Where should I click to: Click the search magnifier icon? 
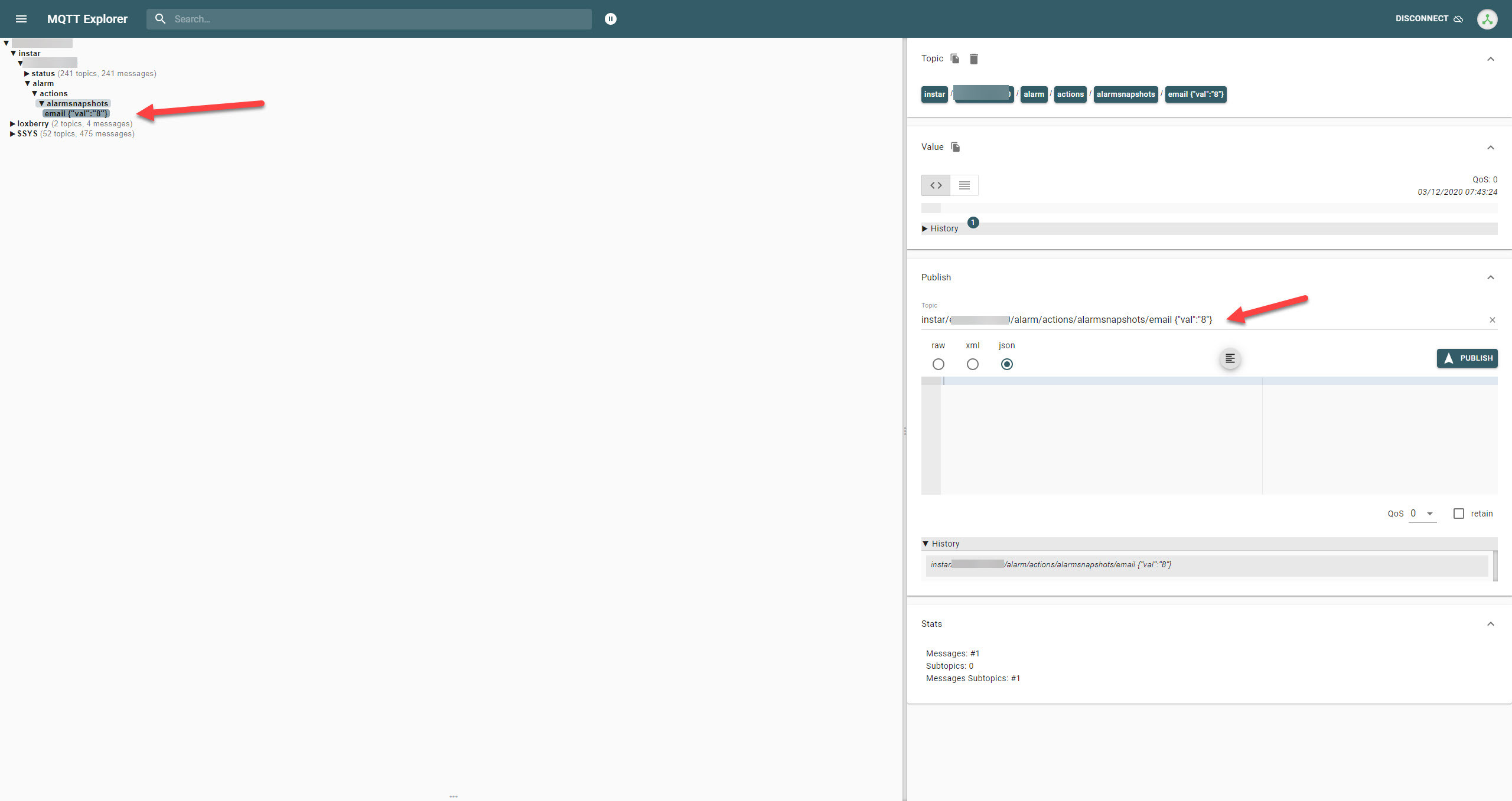pyautogui.click(x=160, y=19)
